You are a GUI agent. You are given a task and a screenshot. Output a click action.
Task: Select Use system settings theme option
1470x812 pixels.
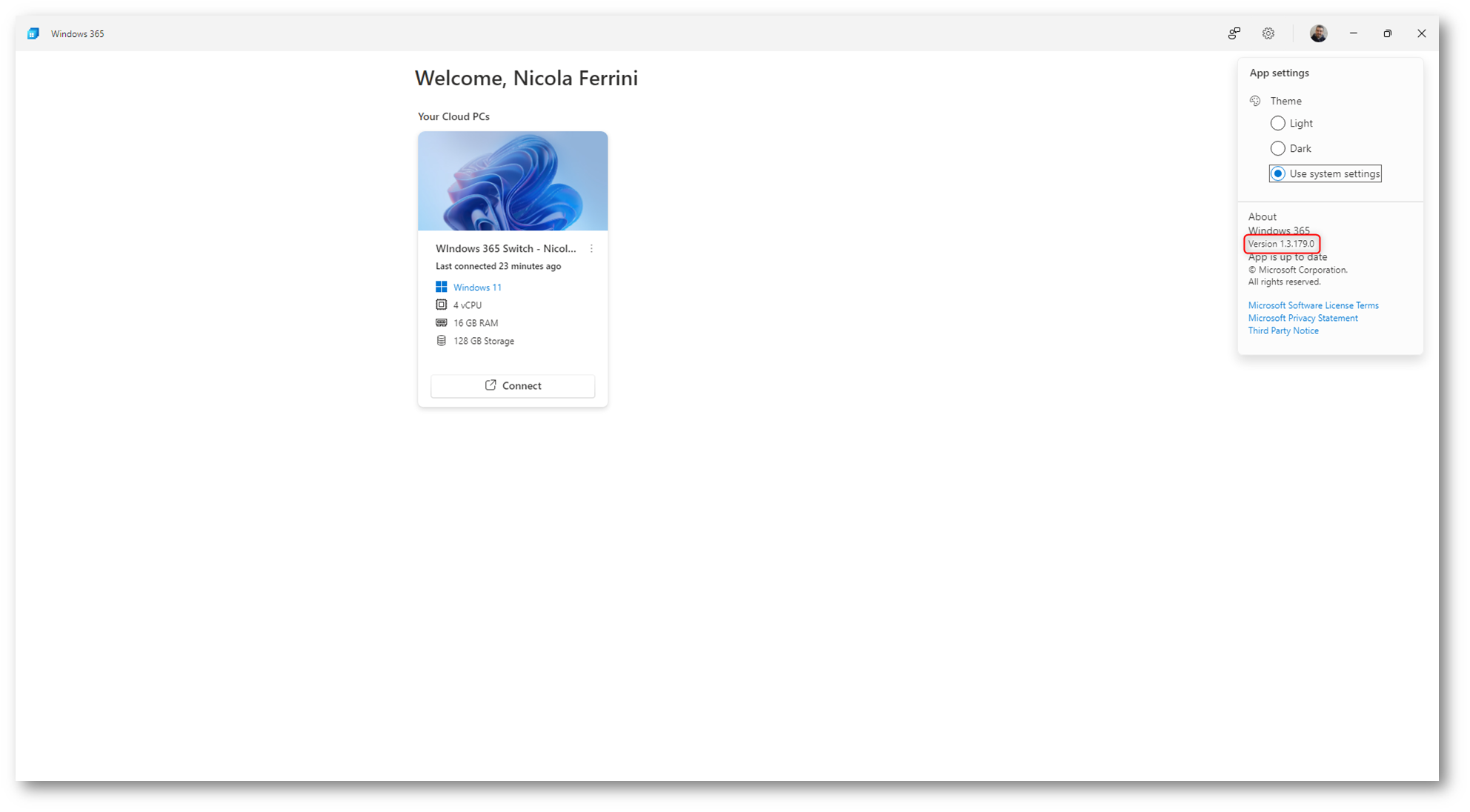click(1325, 173)
